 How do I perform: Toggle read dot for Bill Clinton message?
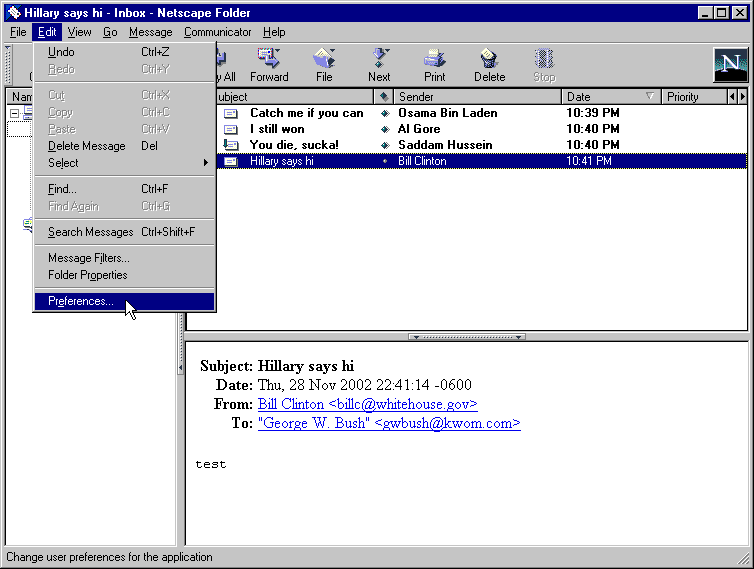click(x=385, y=161)
